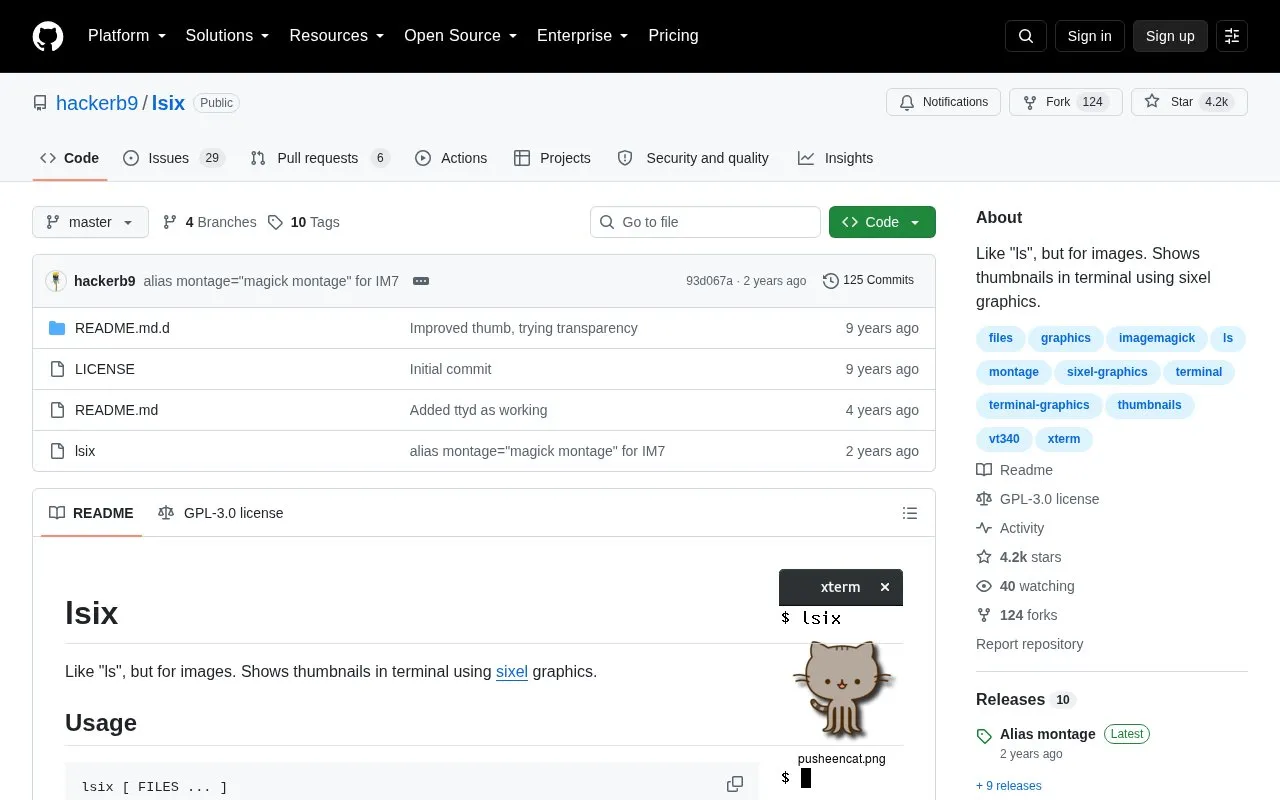View the 4.2k stars list
1280x800 pixels.
(1019, 557)
